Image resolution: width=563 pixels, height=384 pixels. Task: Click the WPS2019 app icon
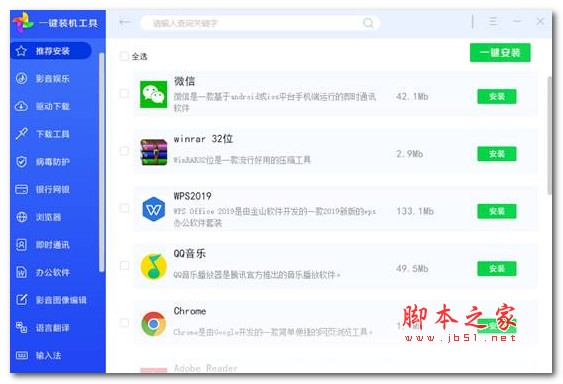pos(154,209)
